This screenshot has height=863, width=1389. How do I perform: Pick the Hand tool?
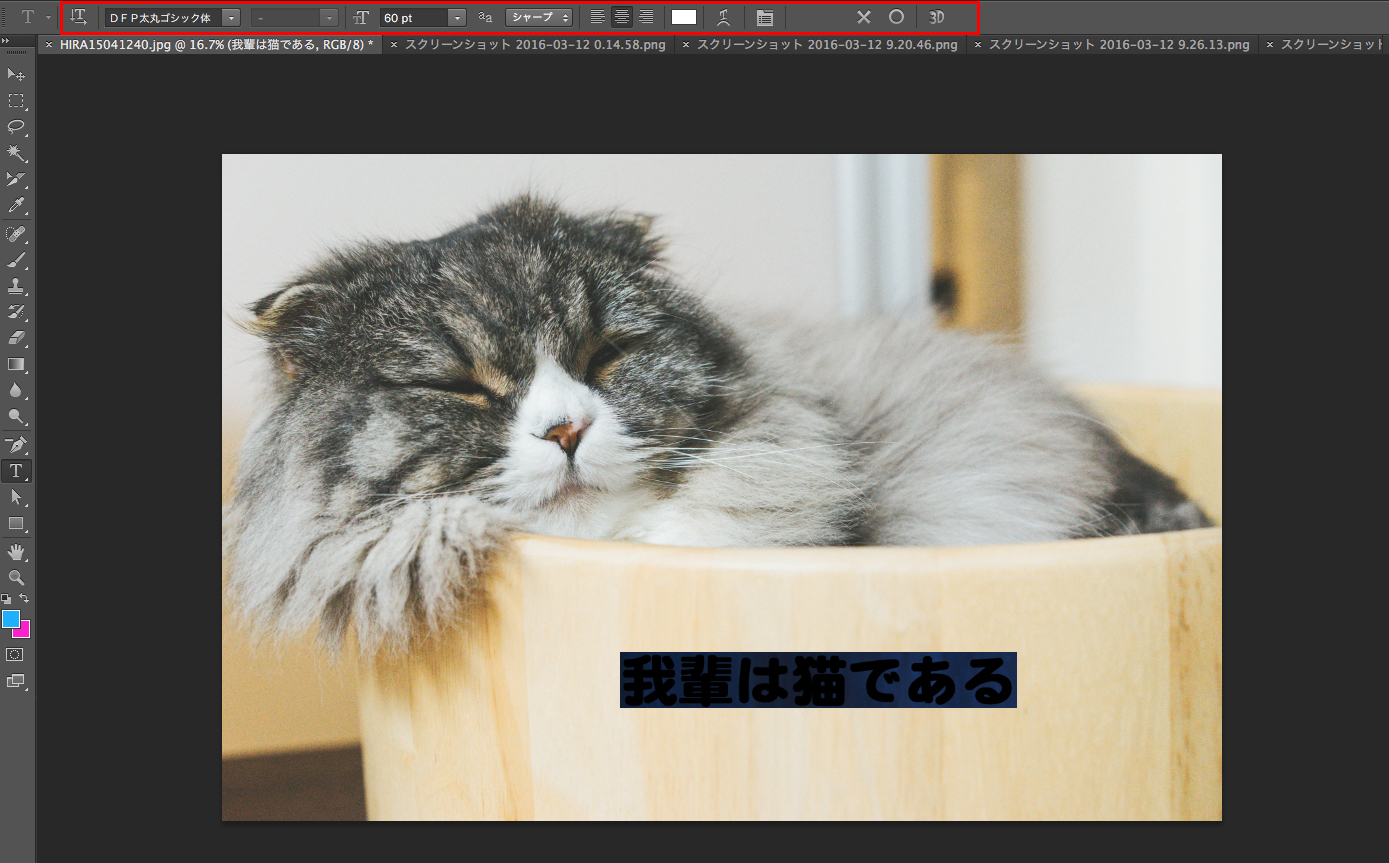coord(16,552)
